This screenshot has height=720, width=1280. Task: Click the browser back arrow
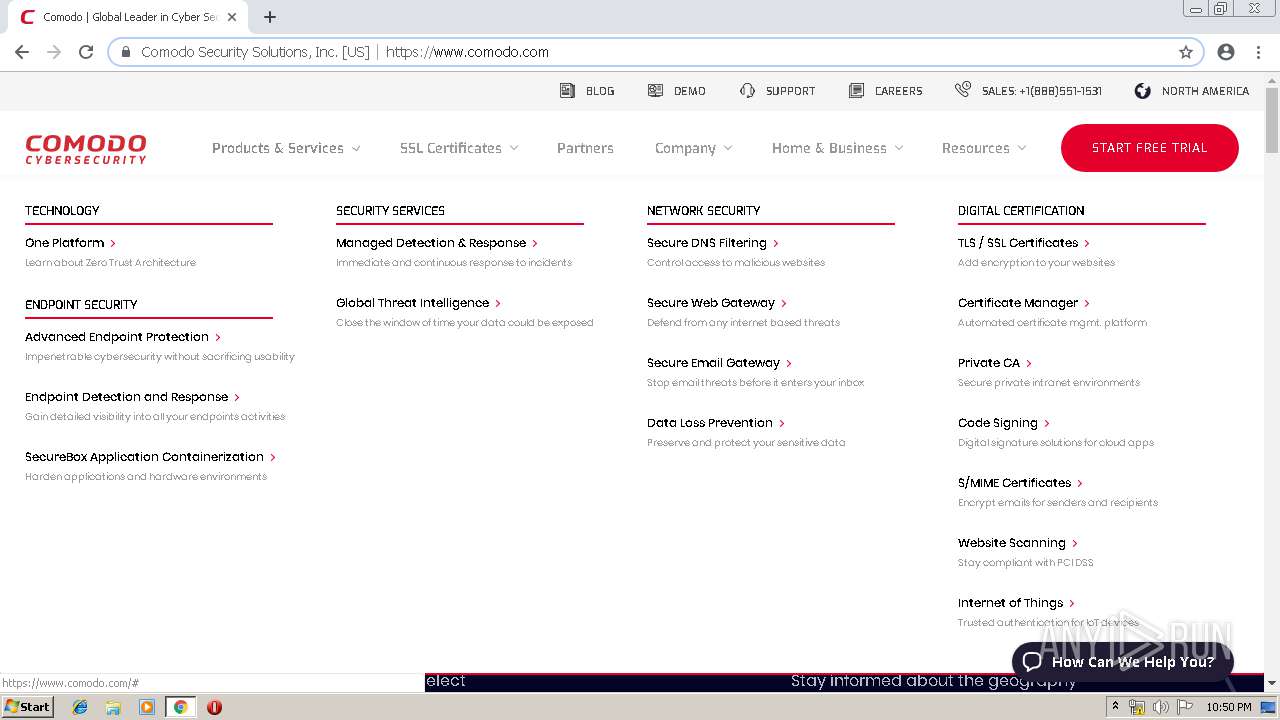coord(22,52)
